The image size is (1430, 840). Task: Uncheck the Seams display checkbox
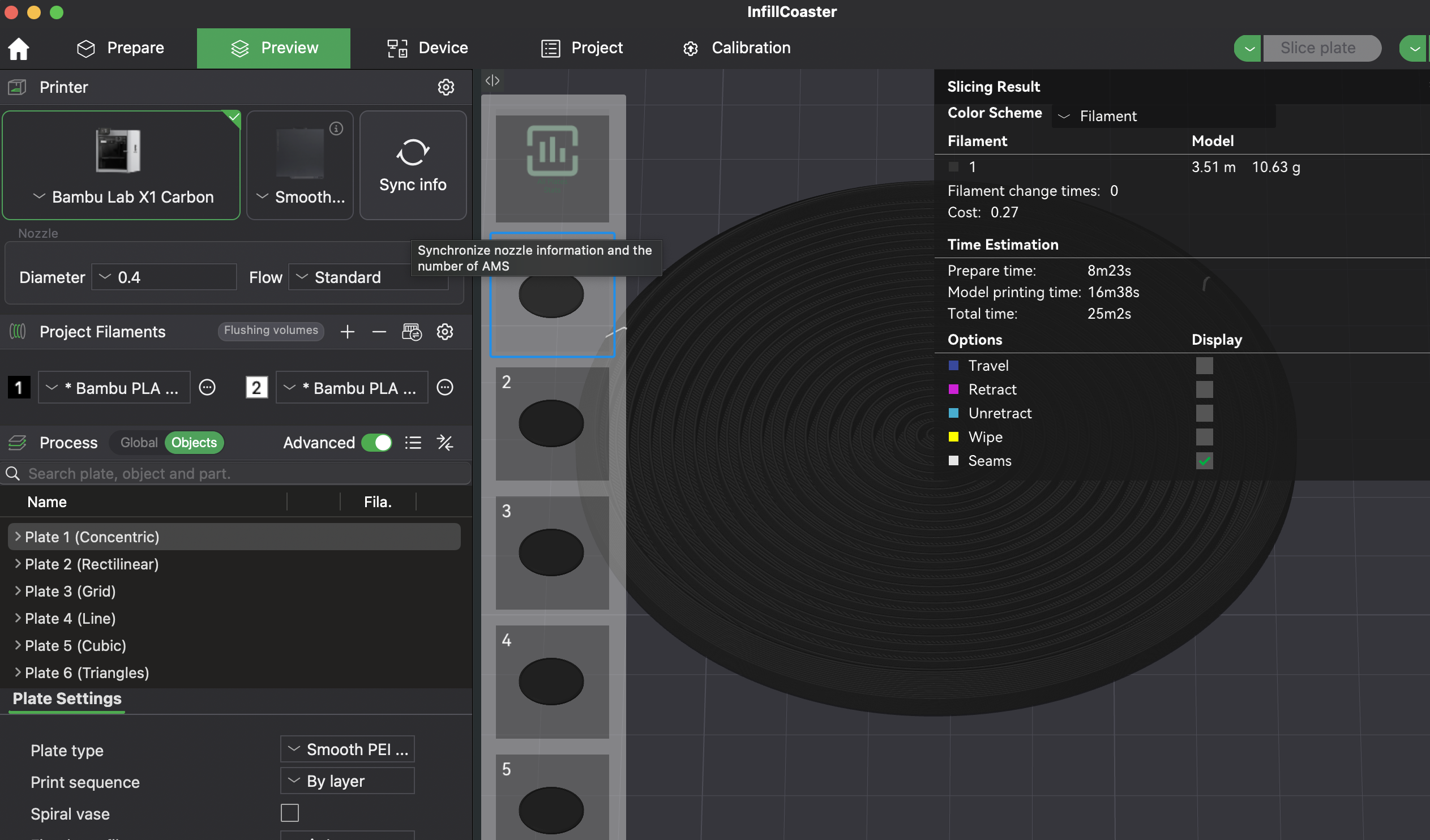pyautogui.click(x=1204, y=461)
